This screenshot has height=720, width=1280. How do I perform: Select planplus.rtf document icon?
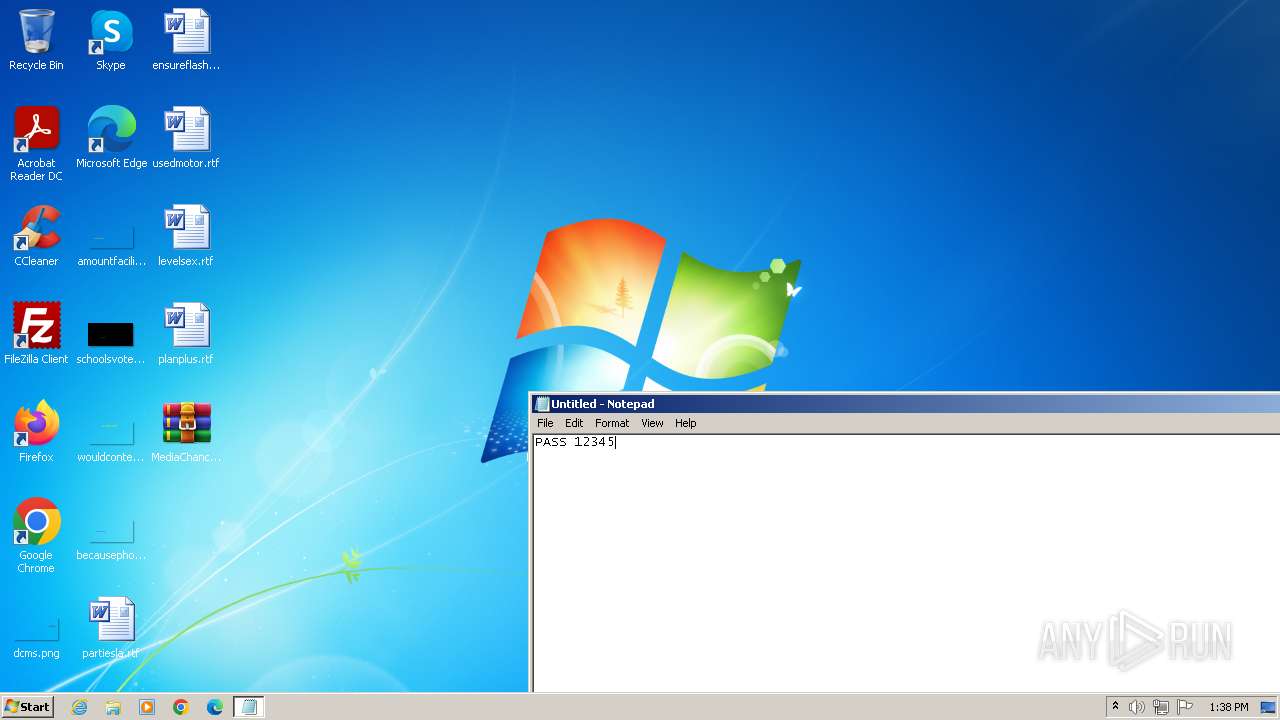[186, 334]
